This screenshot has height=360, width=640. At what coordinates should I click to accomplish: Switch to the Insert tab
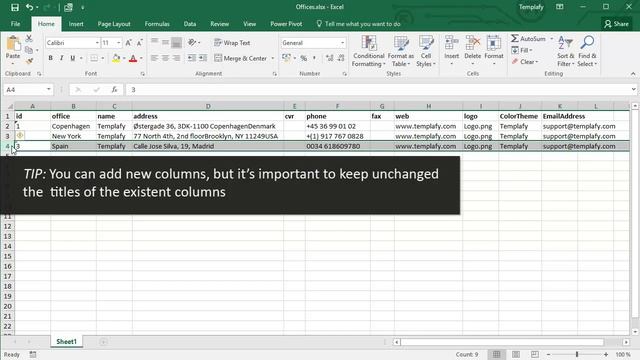coord(76,24)
